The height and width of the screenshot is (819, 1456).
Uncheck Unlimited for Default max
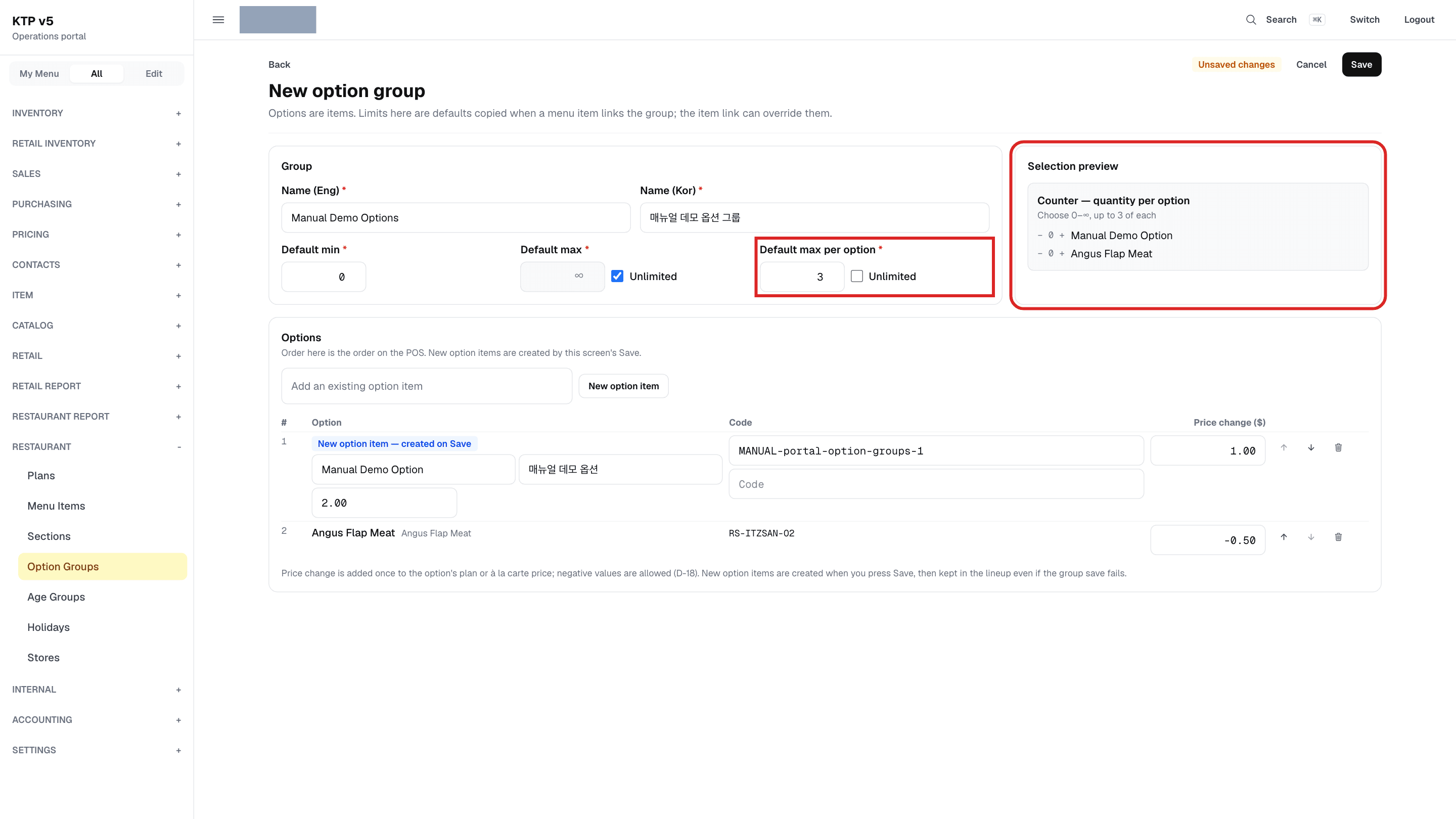click(x=617, y=277)
